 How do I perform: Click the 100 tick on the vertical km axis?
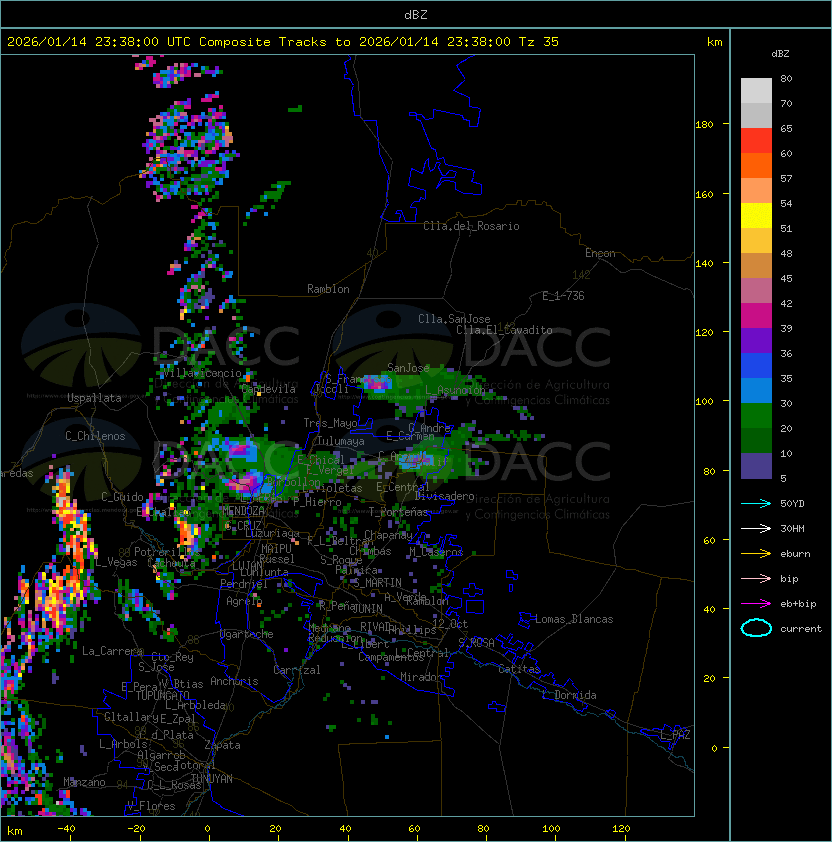click(704, 402)
